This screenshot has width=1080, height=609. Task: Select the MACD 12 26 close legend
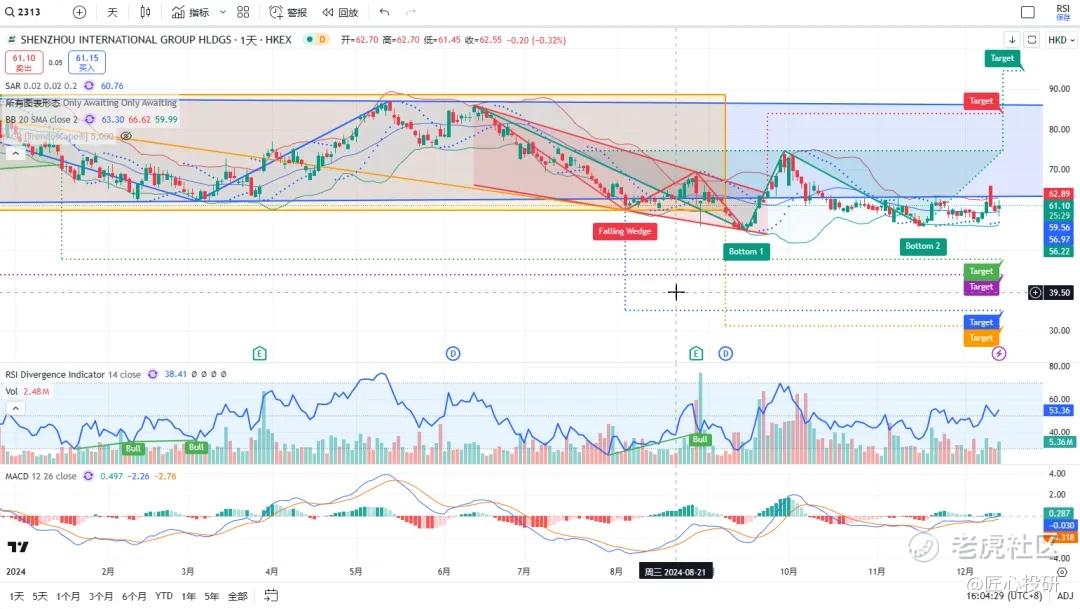click(41, 476)
